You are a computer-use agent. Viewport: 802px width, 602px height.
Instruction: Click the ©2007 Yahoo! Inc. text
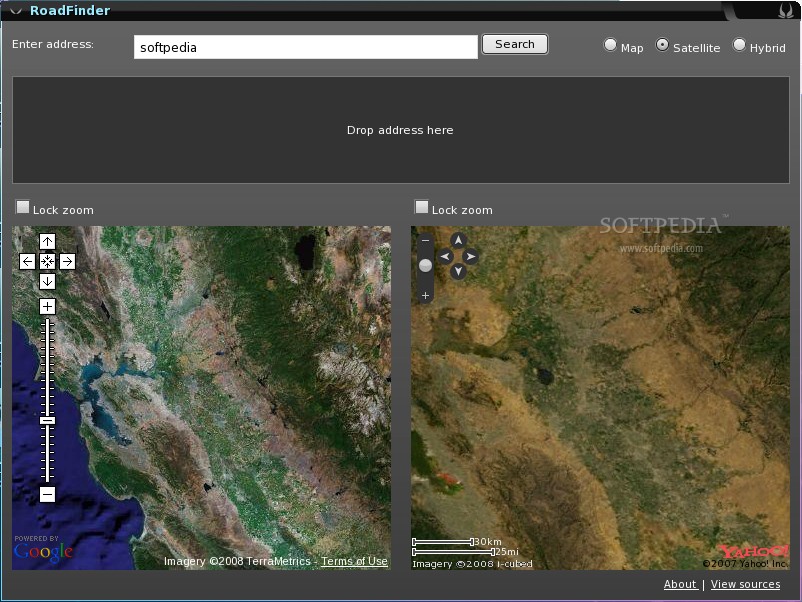[x=745, y=564]
